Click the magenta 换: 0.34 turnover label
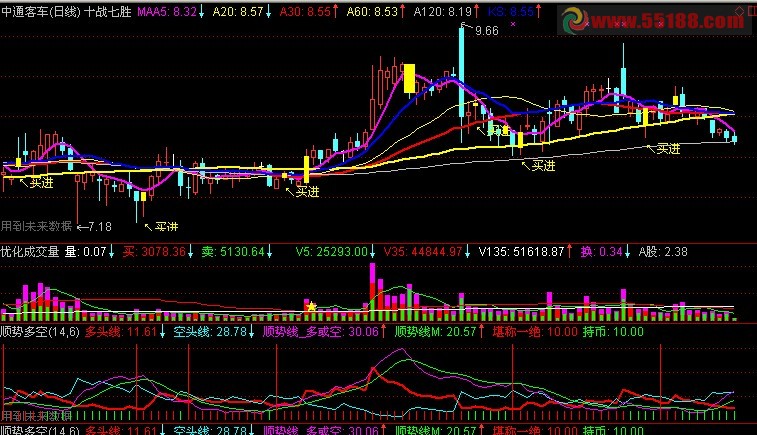This screenshot has height=435, width=757. (x=602, y=252)
